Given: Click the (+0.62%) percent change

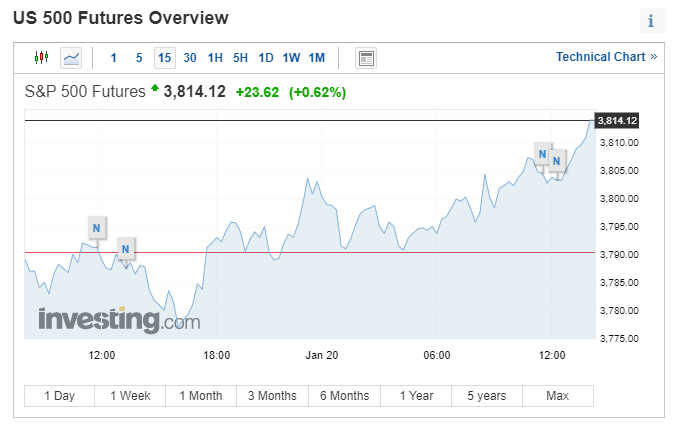Looking at the screenshot, I should [x=318, y=92].
